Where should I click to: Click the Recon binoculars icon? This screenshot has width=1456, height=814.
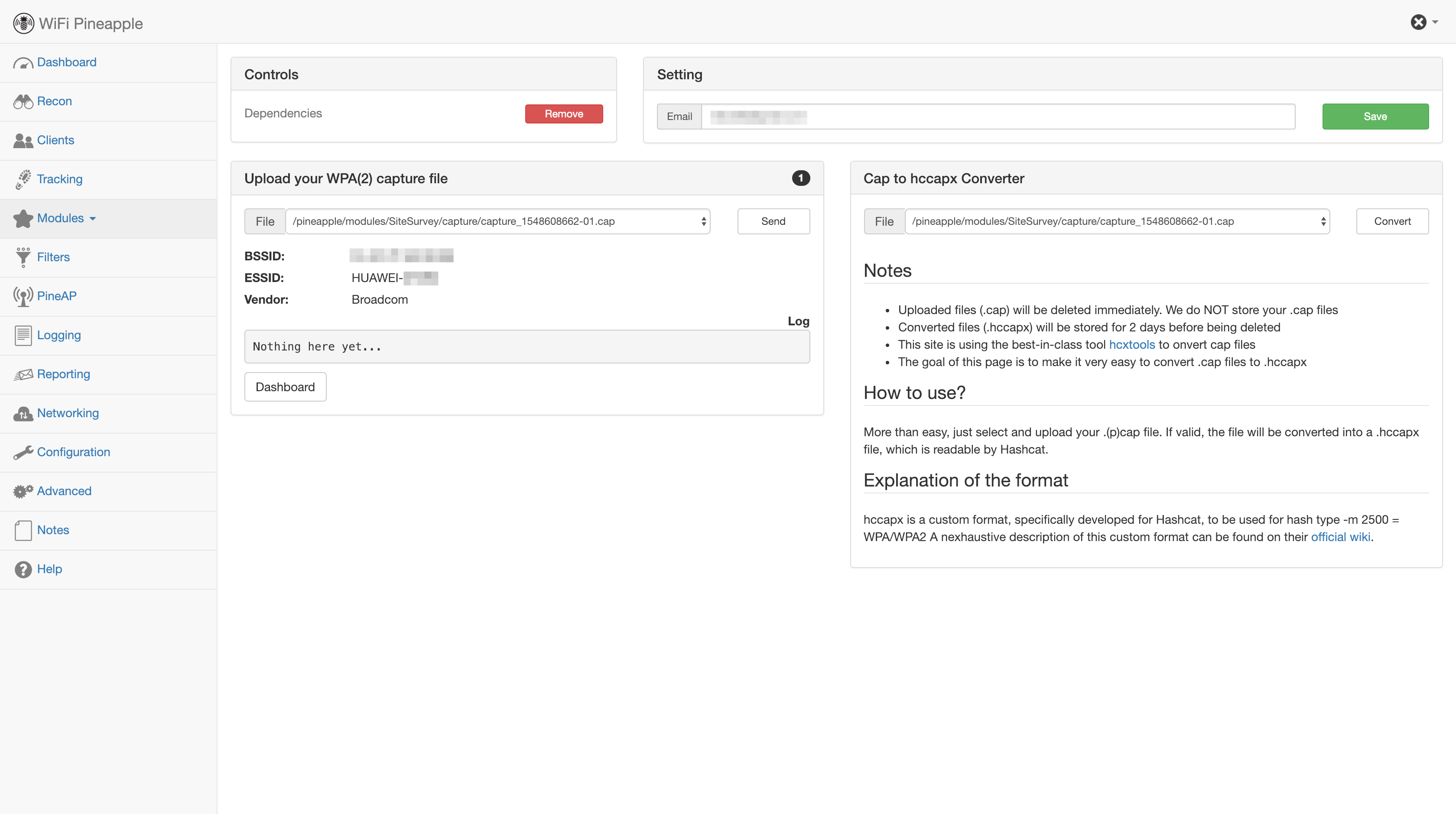pos(23,102)
